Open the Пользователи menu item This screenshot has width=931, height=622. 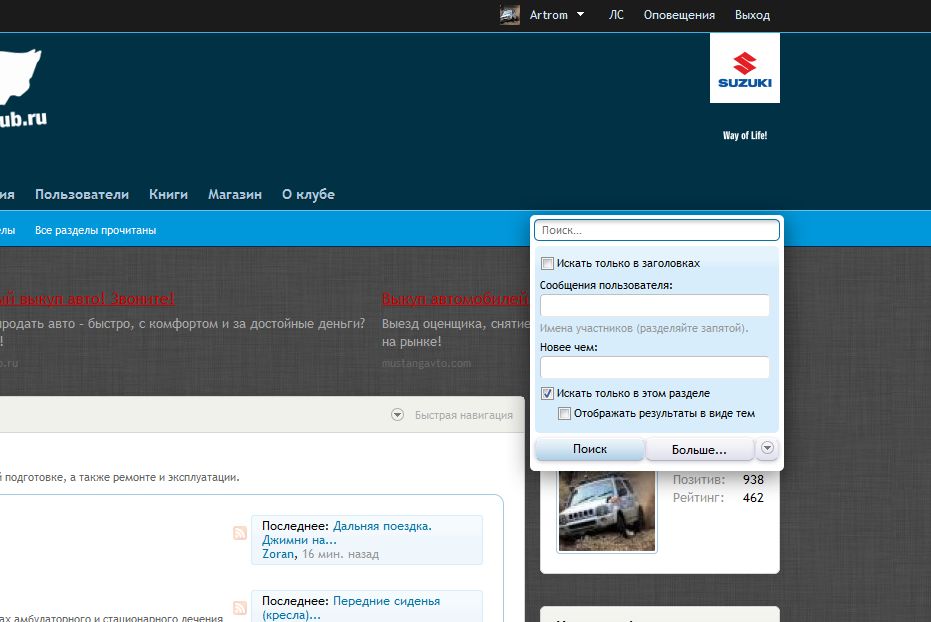click(x=82, y=195)
